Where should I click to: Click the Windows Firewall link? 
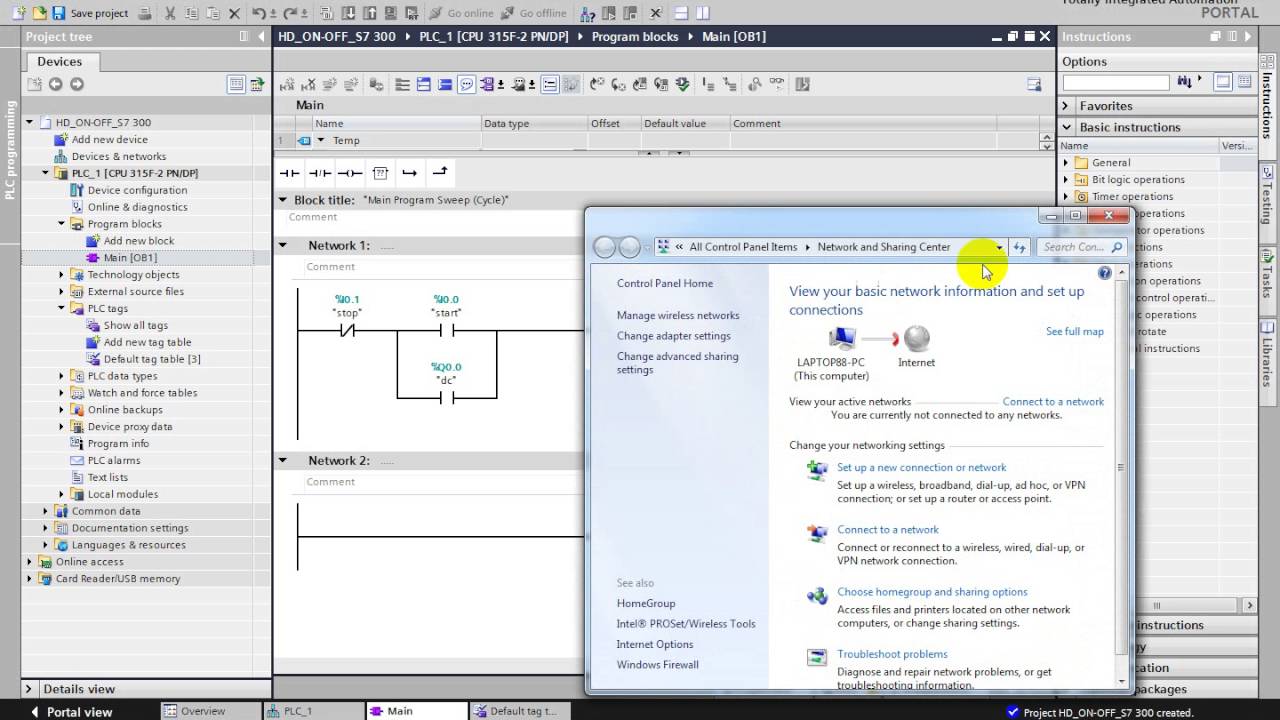coord(657,664)
